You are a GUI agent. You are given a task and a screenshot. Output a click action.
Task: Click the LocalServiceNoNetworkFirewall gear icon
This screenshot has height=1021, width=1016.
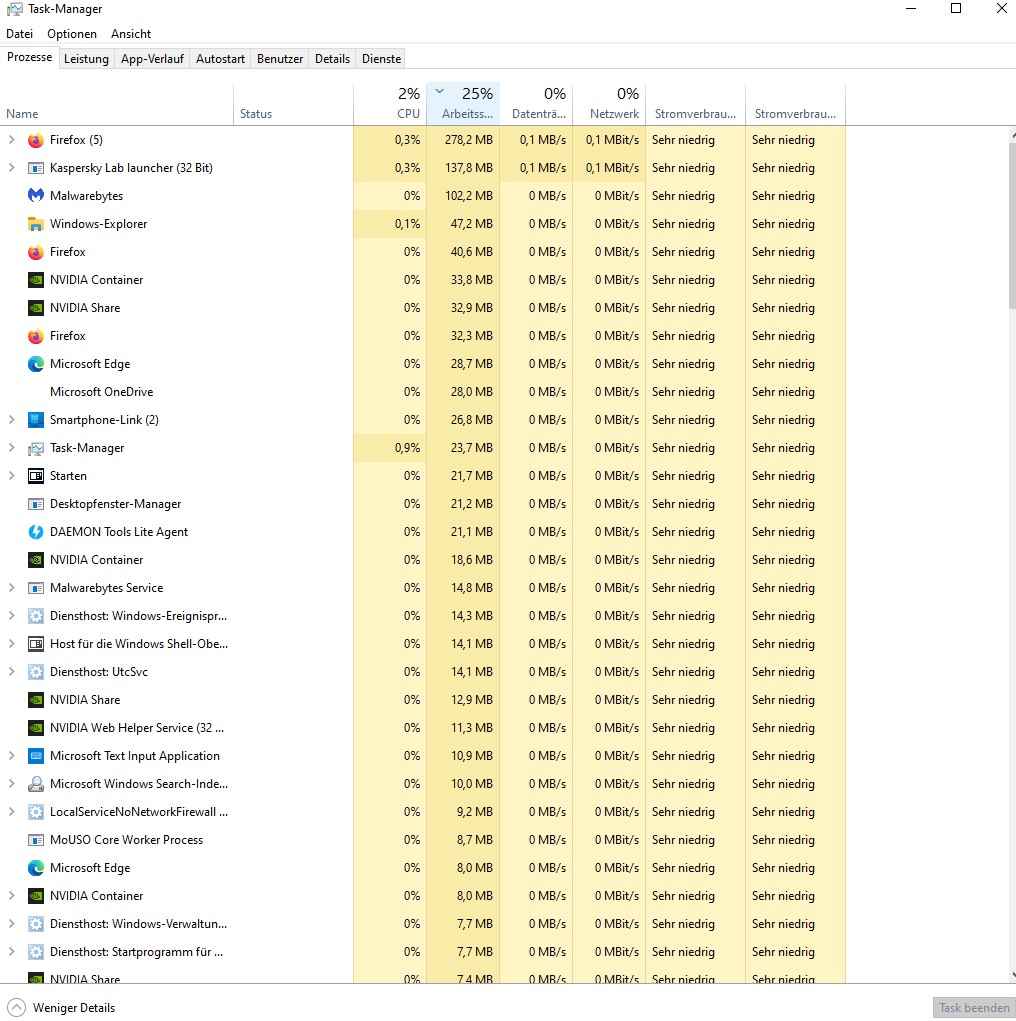coord(36,812)
